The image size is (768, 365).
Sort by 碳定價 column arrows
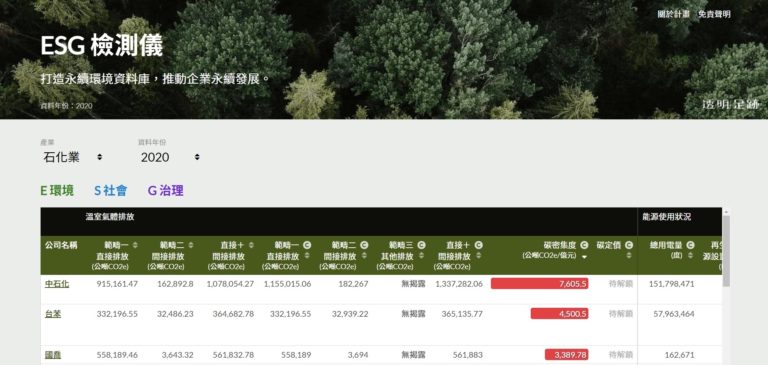click(629, 256)
